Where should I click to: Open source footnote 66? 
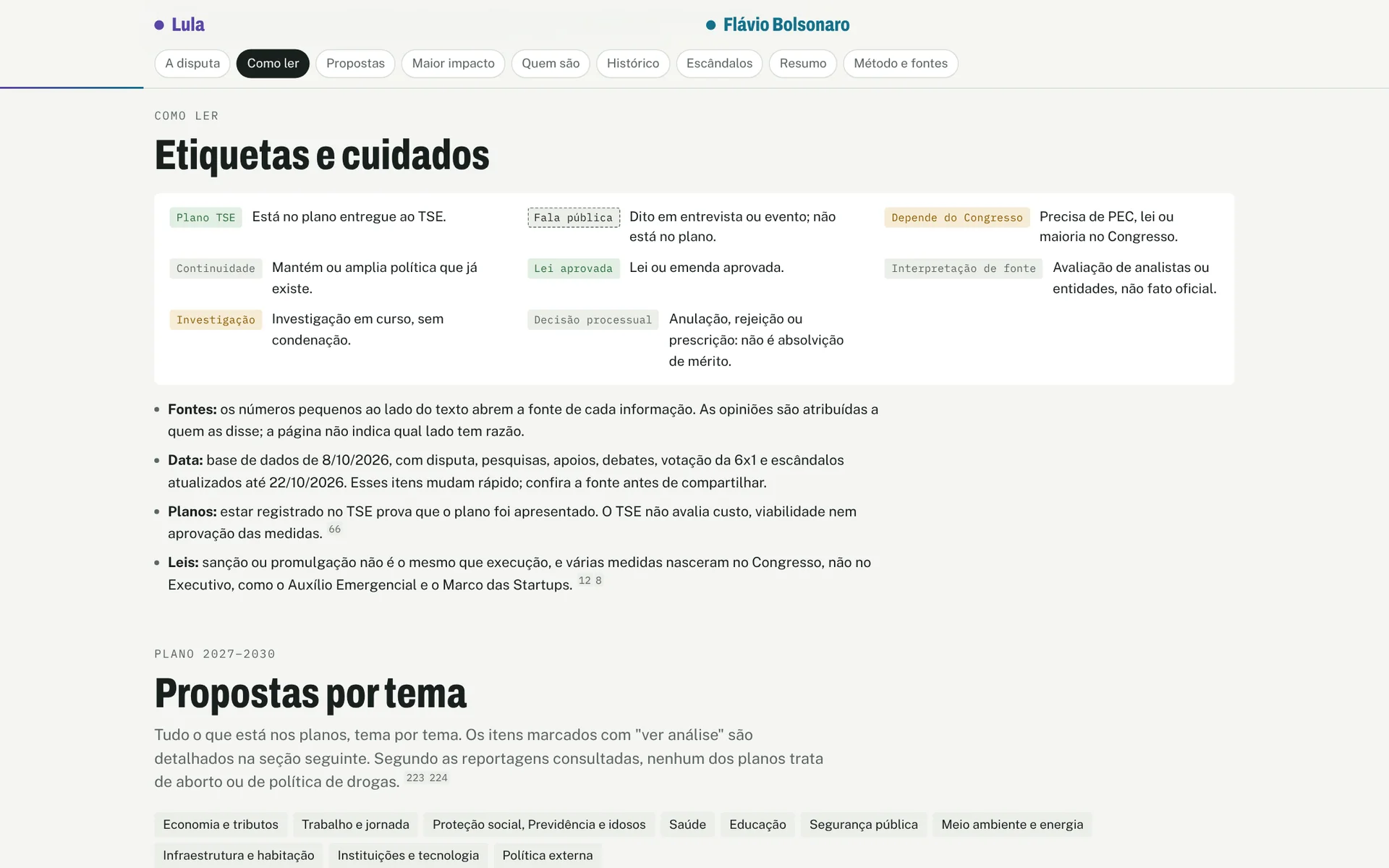click(334, 529)
